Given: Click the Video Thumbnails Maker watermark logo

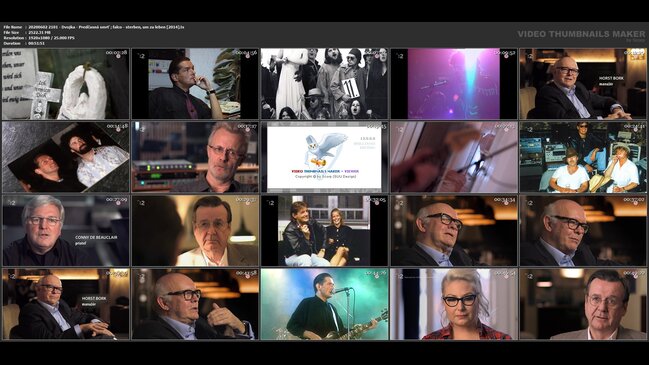Looking at the screenshot, I should (x=581, y=35).
